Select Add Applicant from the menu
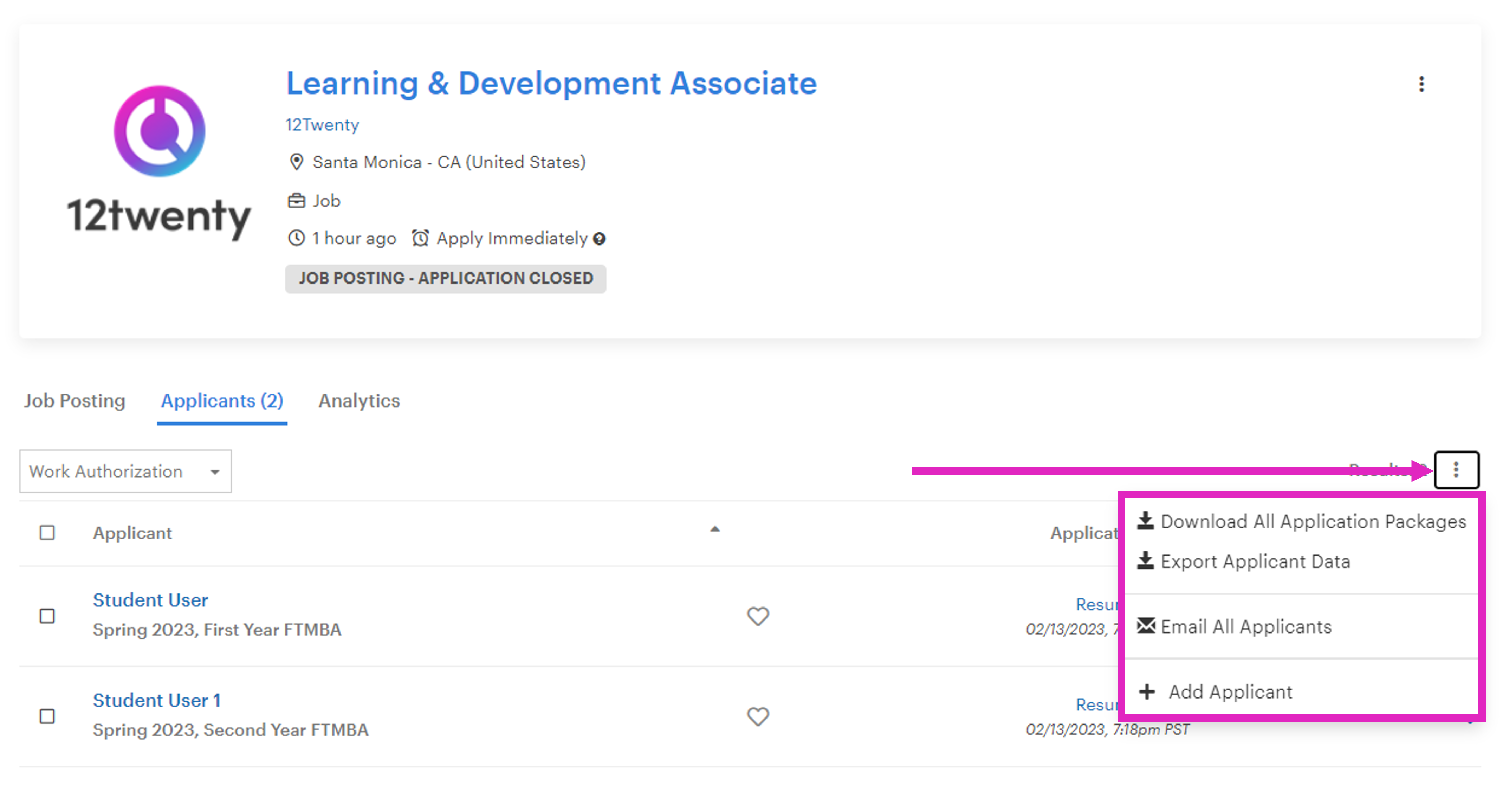Viewport: 1509px width, 812px height. (1216, 692)
